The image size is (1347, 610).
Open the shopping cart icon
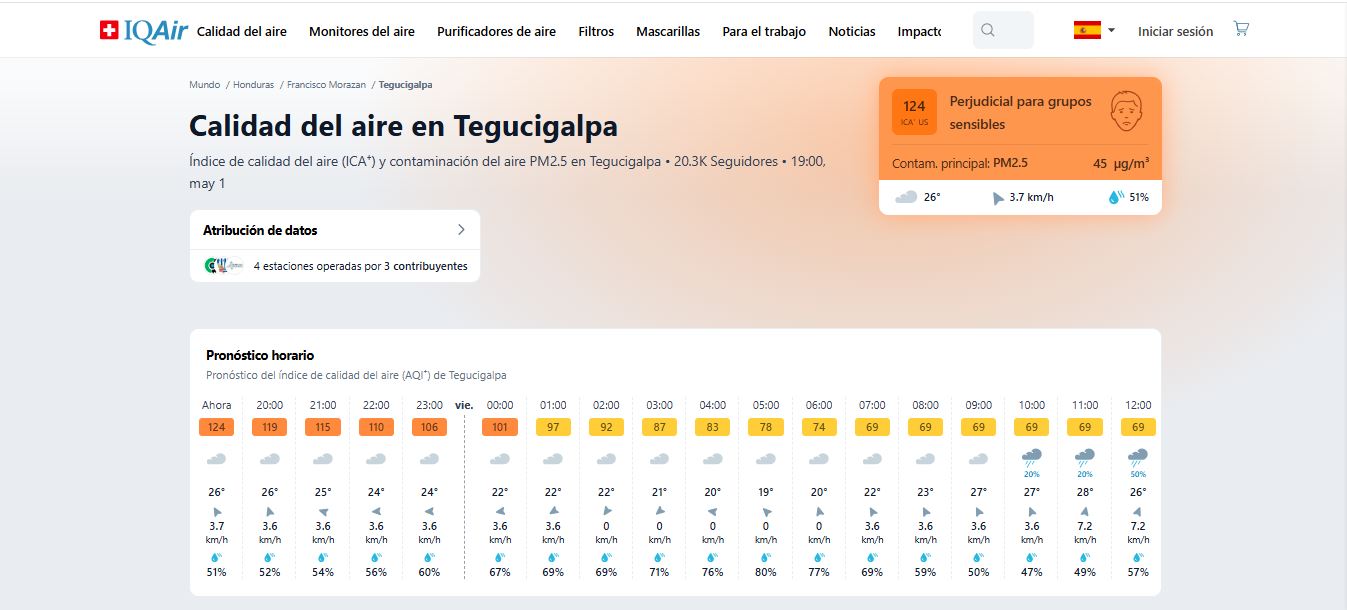(x=1241, y=29)
